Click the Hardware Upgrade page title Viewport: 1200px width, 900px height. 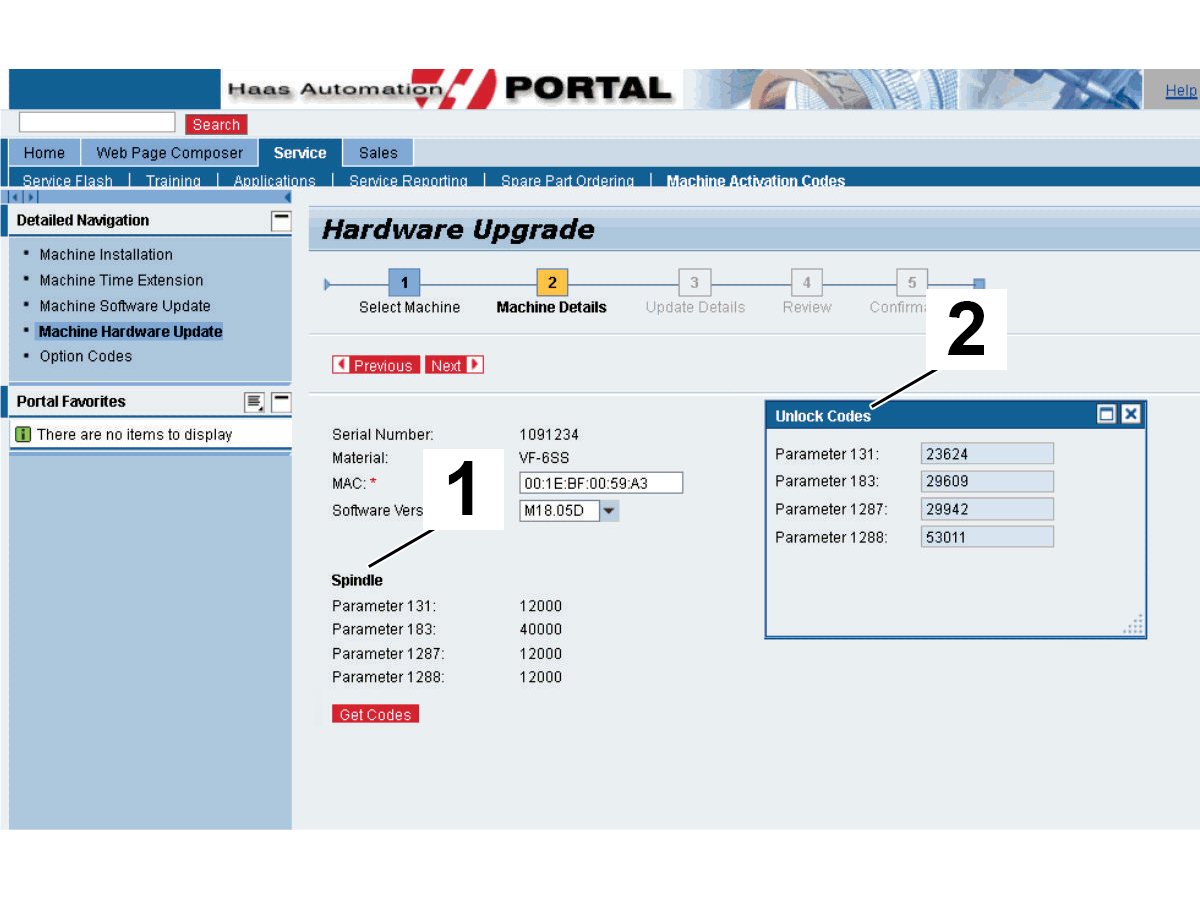click(x=458, y=230)
